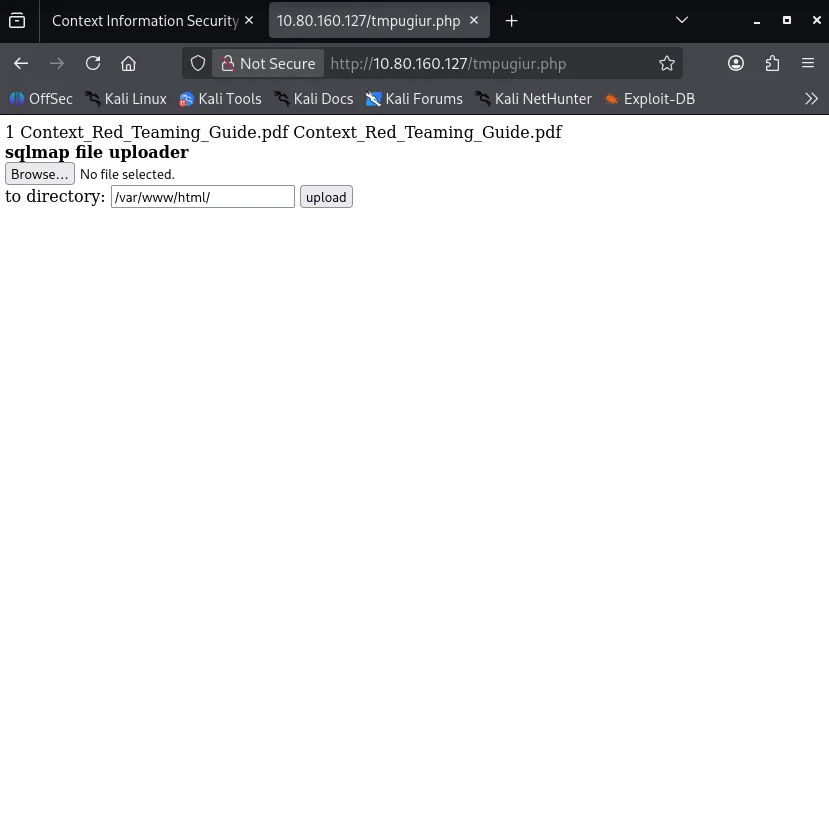
Task: Open the Kali Tools bookmark
Action: point(220,99)
